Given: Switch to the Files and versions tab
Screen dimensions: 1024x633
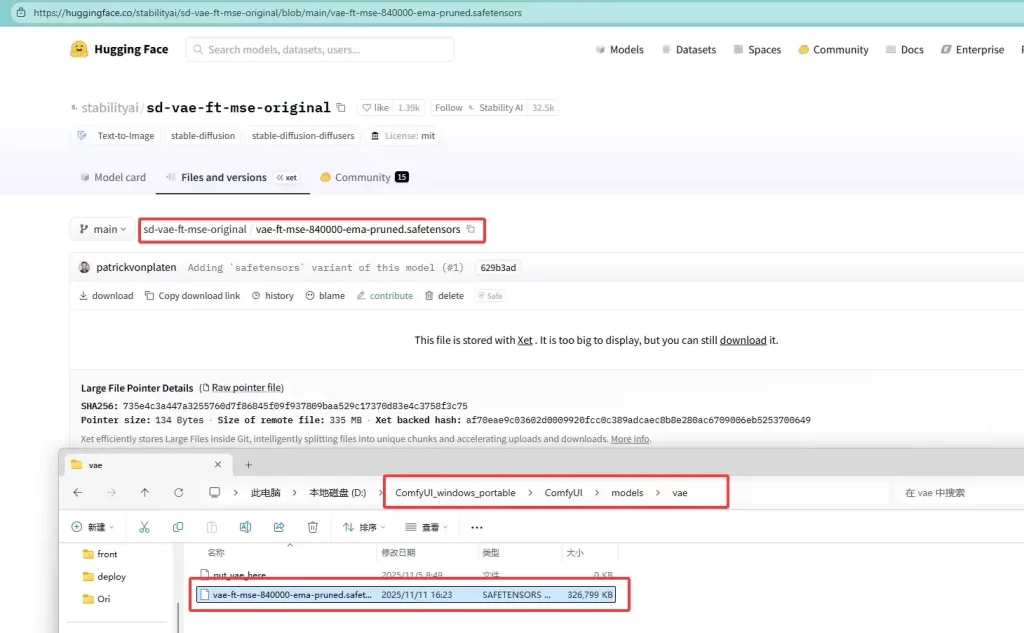Looking at the screenshot, I should (x=232, y=178).
